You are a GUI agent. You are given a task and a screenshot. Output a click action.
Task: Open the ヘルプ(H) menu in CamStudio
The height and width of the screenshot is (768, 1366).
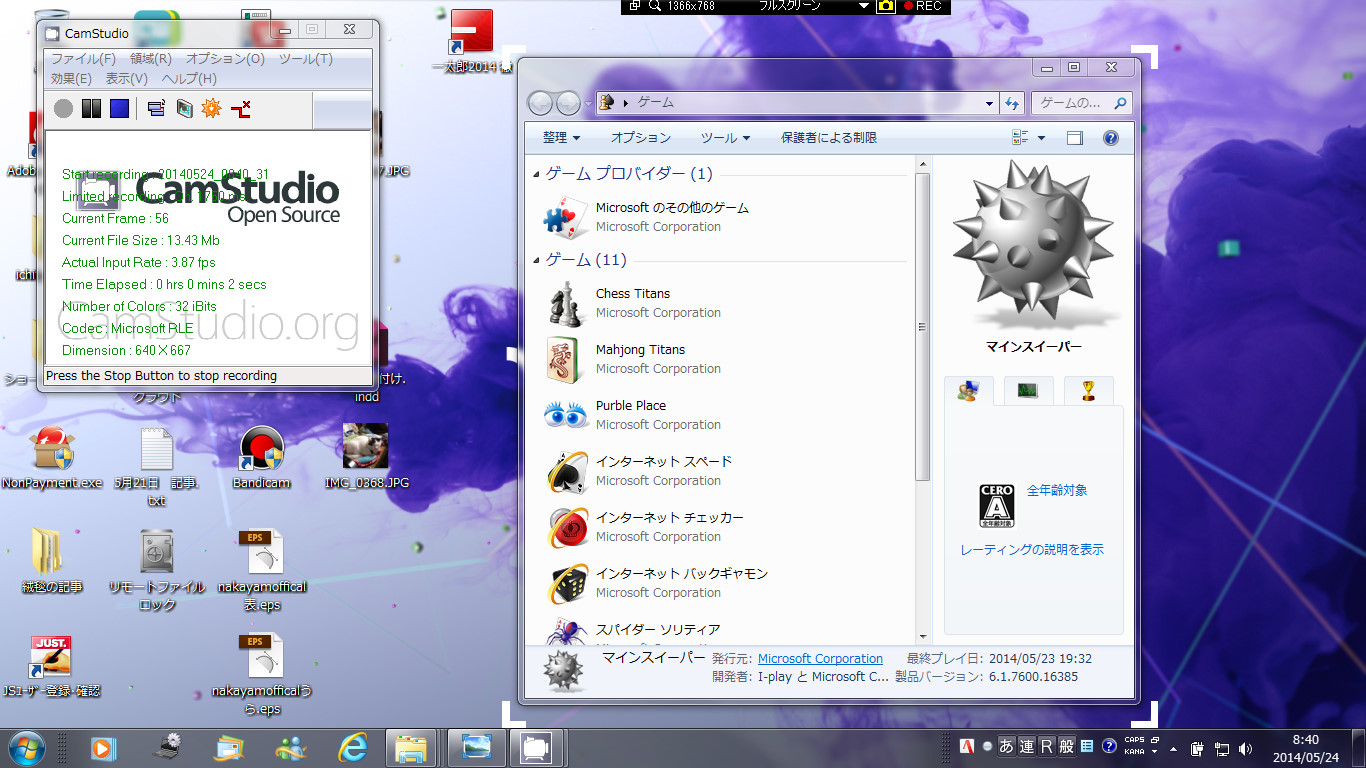[189, 78]
